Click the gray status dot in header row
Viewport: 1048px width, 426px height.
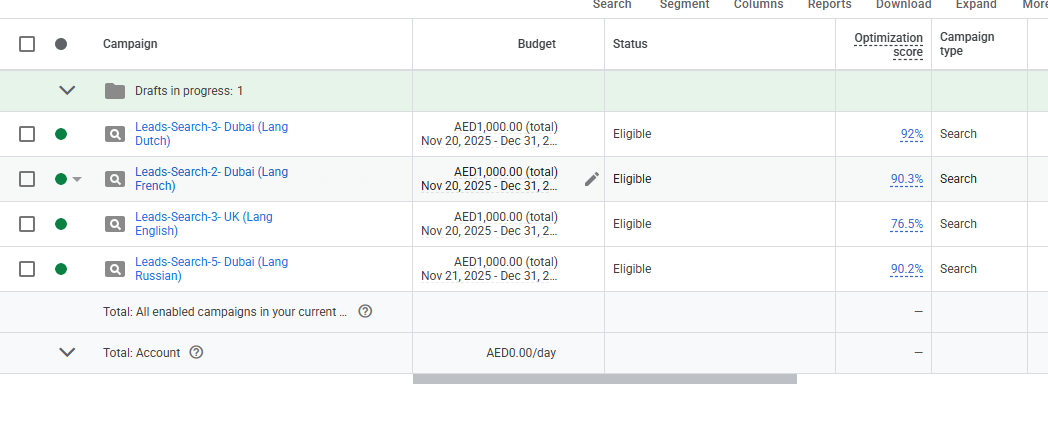click(x=61, y=44)
